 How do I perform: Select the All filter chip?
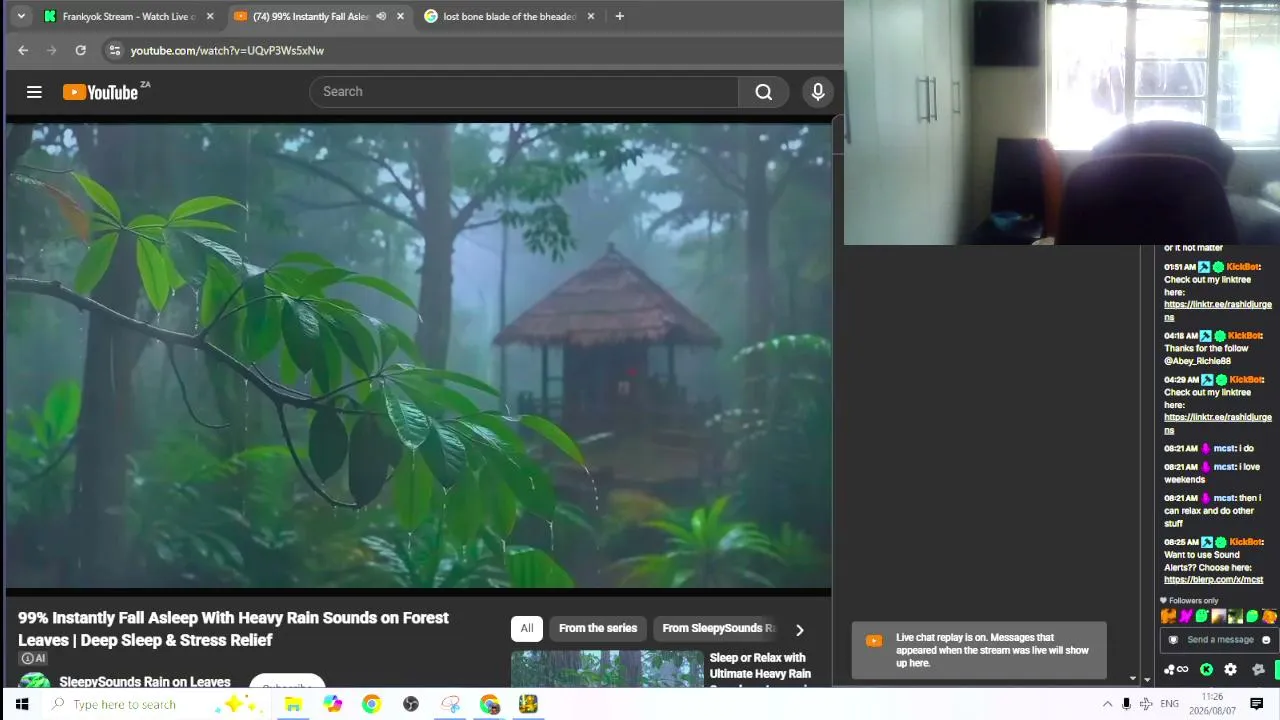526,628
